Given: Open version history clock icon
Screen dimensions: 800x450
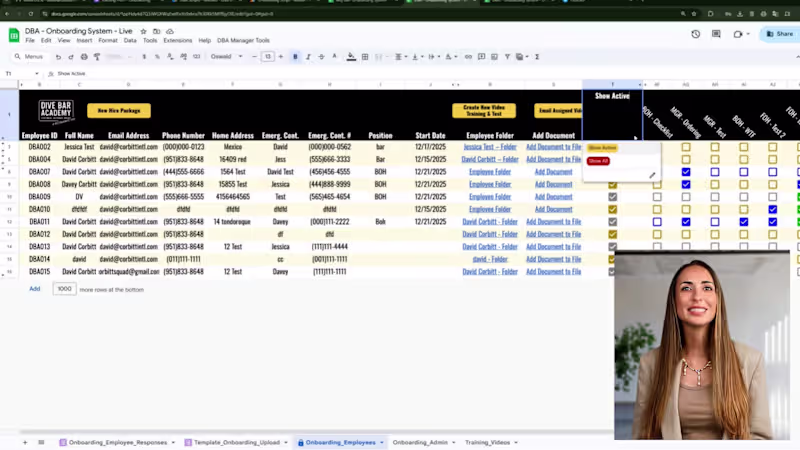Looking at the screenshot, I should point(695,34).
